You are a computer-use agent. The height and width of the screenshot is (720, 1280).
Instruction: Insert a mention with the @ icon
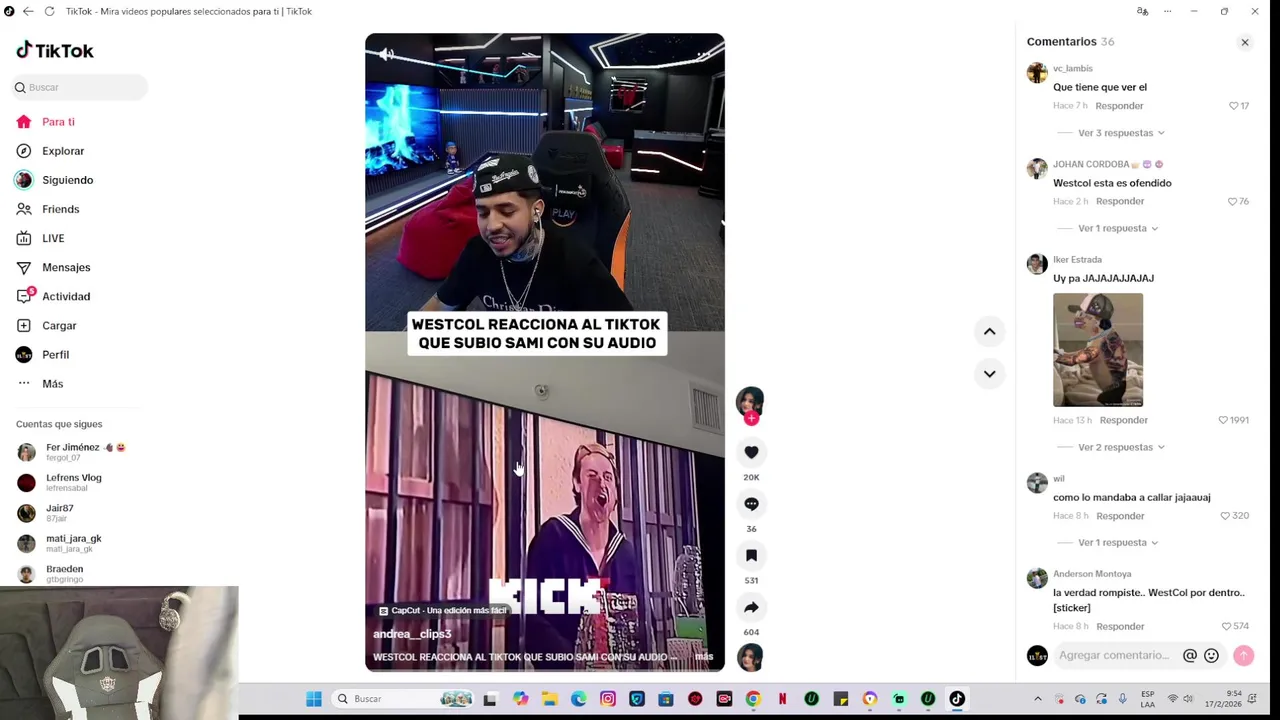click(x=1189, y=656)
